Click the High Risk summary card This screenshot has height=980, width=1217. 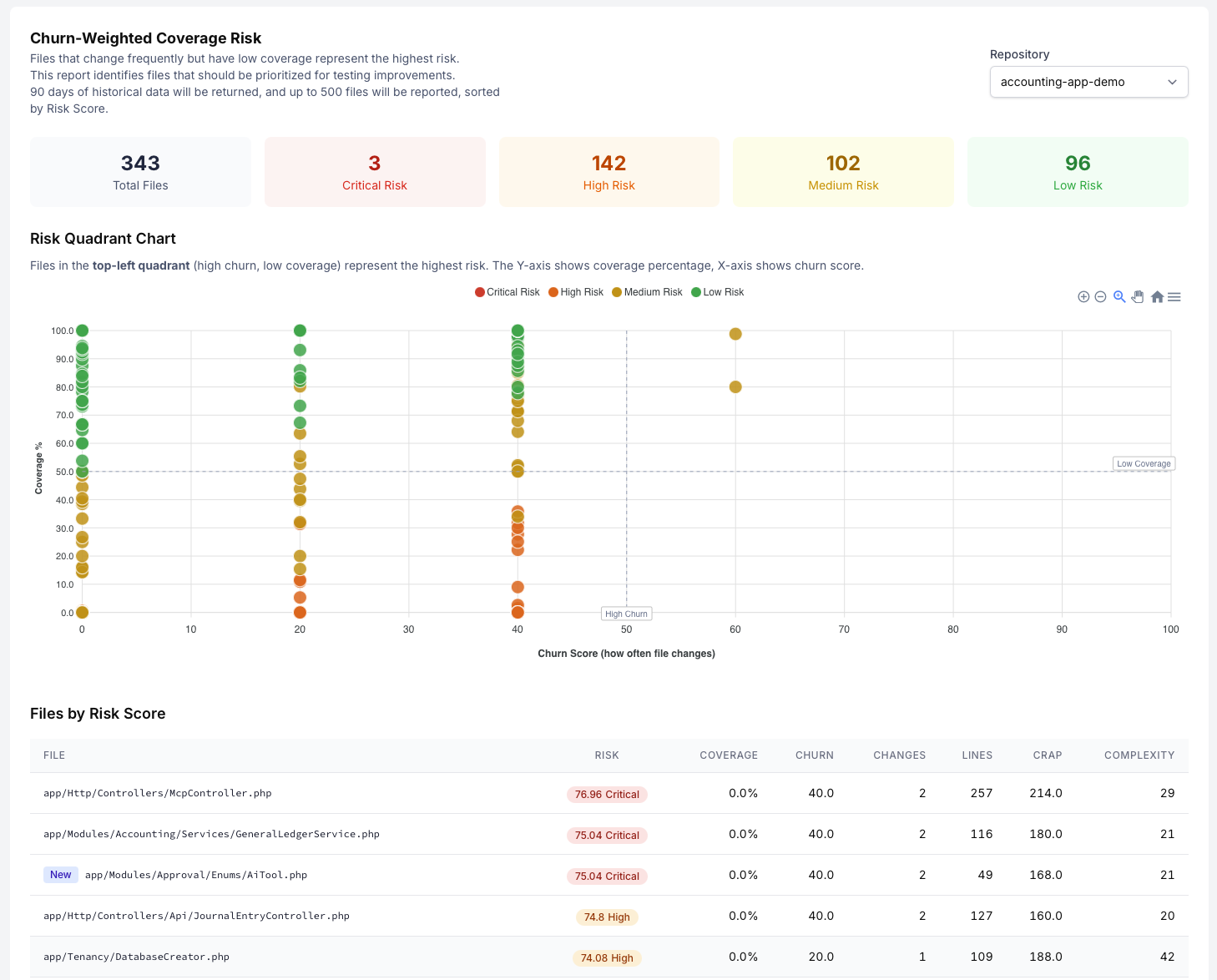[x=608, y=172]
